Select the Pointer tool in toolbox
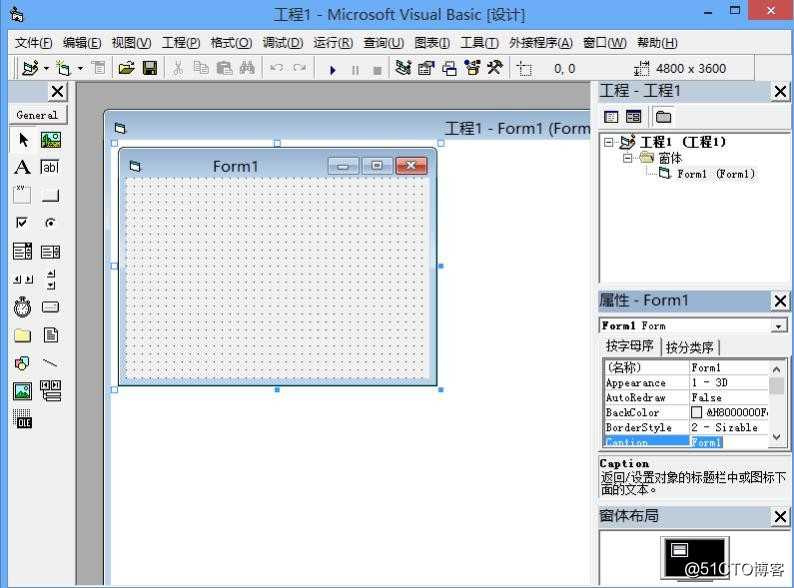The height and width of the screenshot is (588, 794). (x=23, y=139)
